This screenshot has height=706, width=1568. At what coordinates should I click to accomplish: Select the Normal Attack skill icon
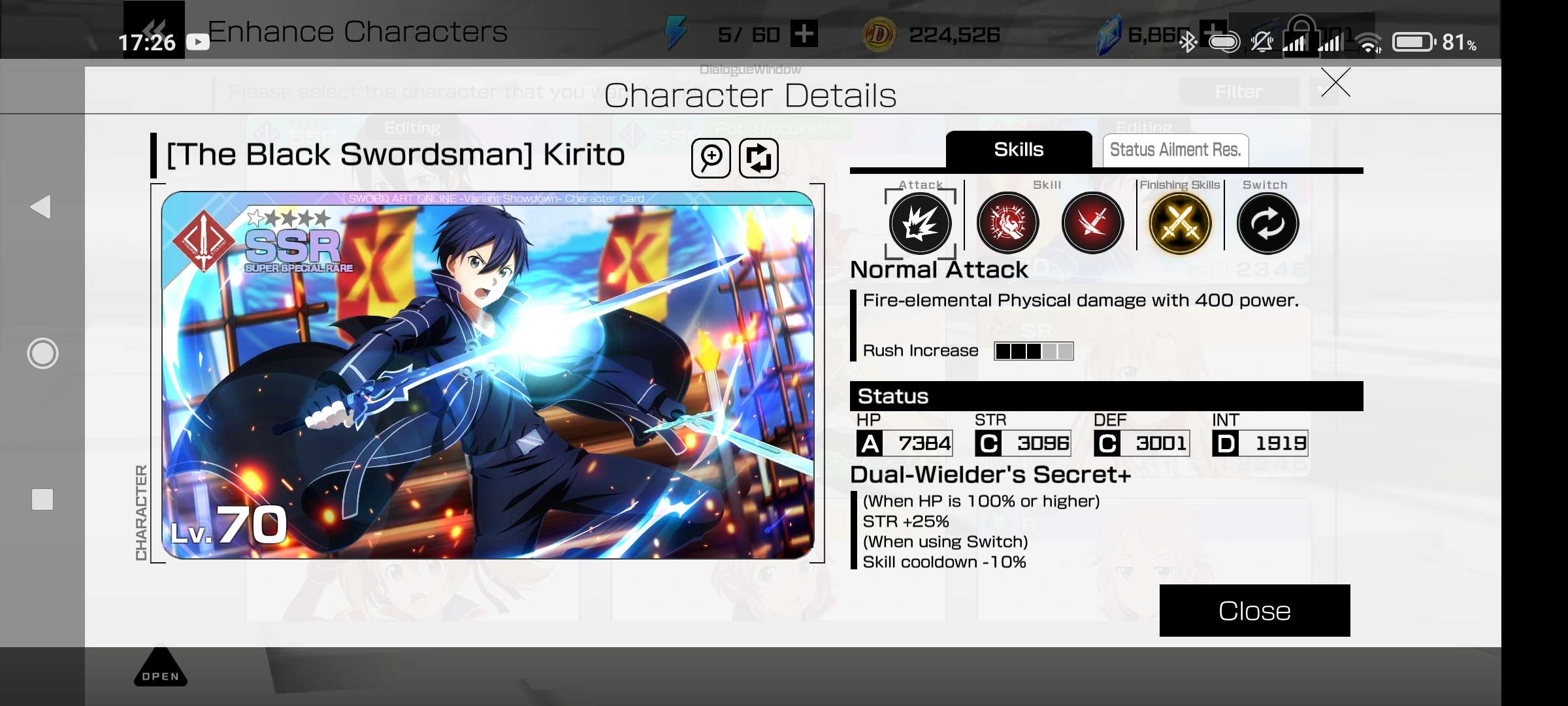(920, 224)
